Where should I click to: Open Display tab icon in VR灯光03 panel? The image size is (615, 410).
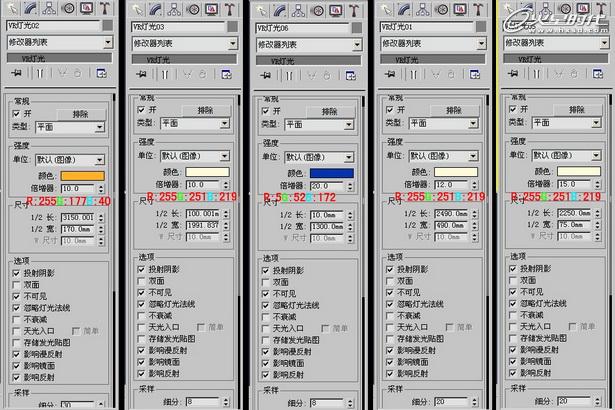pos(211,9)
